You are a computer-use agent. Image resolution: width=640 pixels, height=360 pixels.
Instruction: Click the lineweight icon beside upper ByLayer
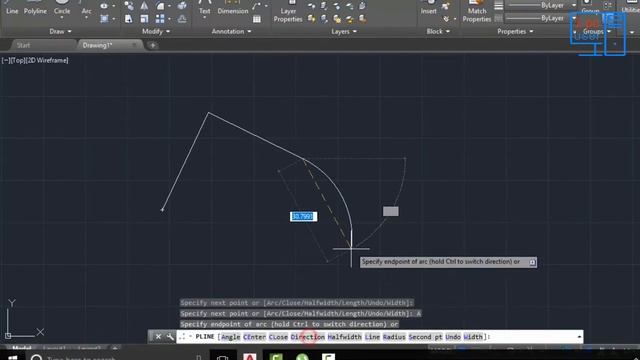pyautogui.click(x=498, y=6)
